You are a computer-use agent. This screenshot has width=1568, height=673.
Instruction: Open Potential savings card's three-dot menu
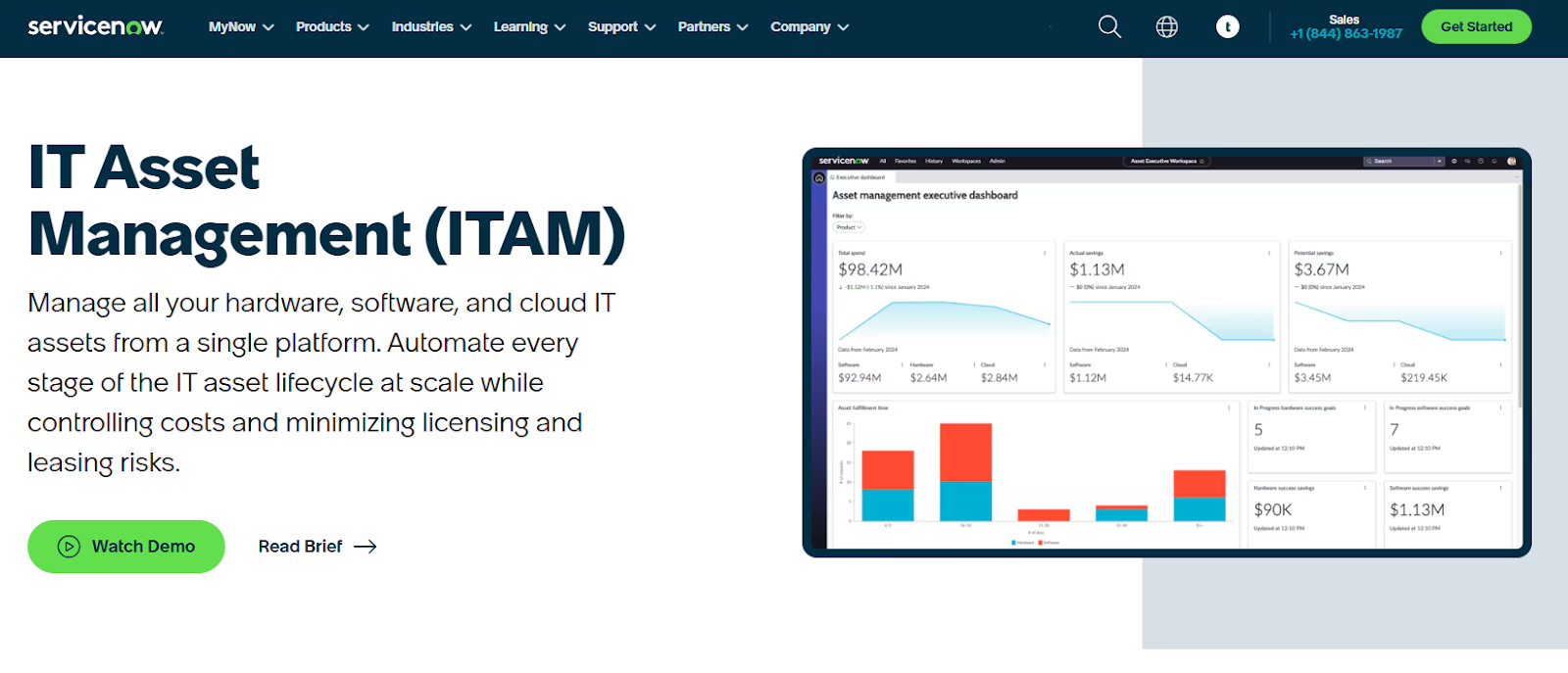1500,253
